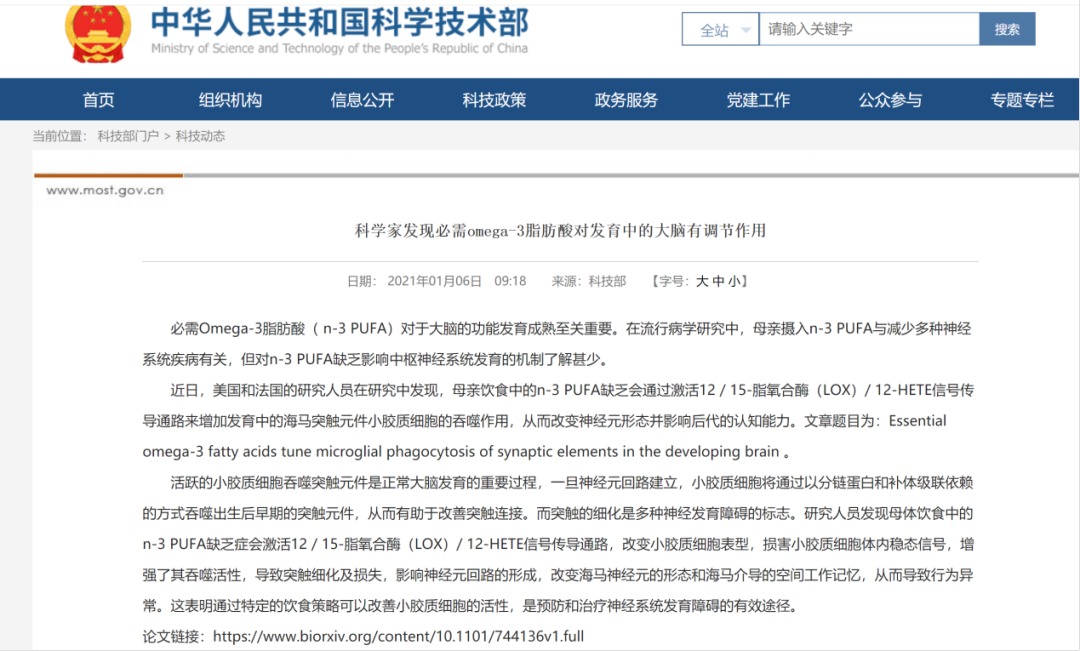Screen dimensions: 1080x651
Task: Open the 科技政策 menu item
Action: pyautogui.click(x=494, y=100)
